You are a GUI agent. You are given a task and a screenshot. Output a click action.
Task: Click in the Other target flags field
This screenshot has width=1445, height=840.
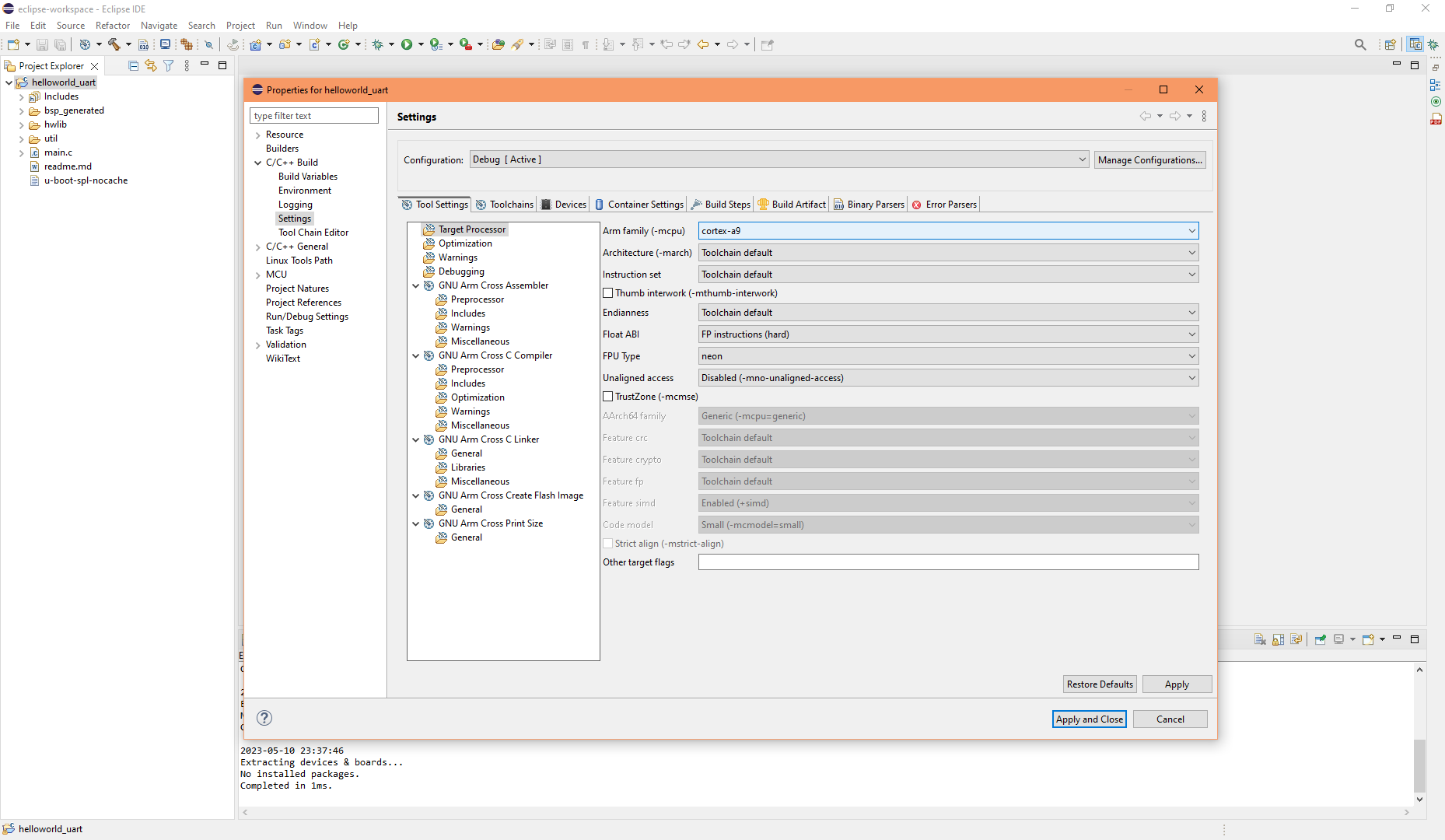(947, 562)
